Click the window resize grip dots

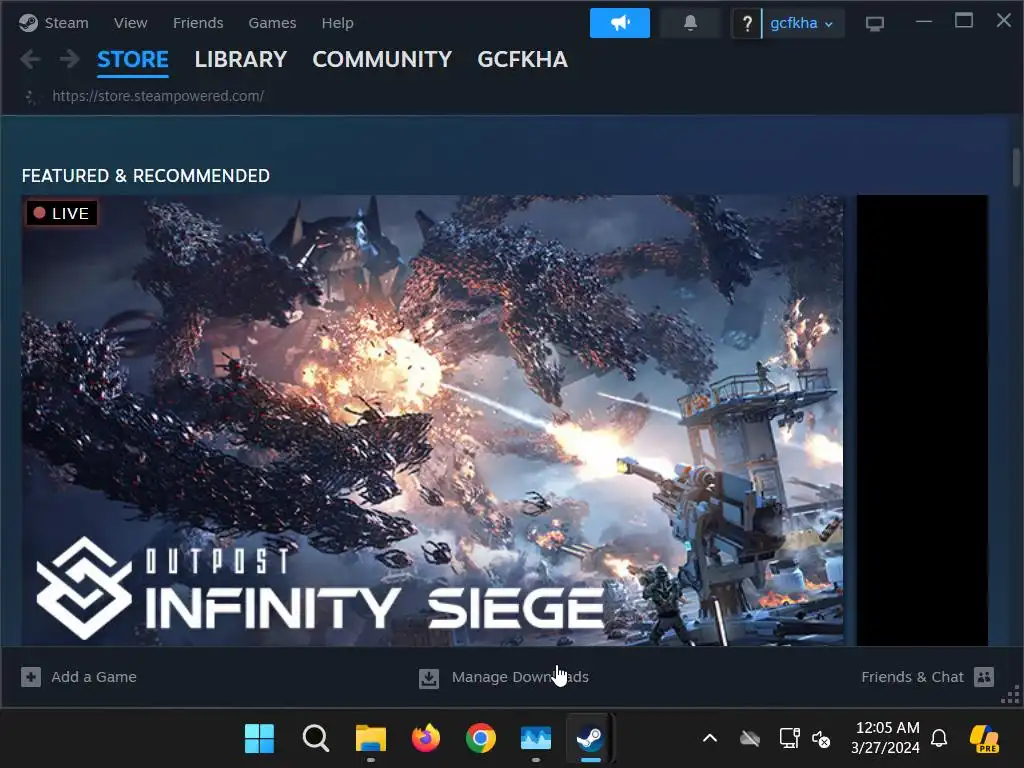pyautogui.click(x=1010, y=696)
